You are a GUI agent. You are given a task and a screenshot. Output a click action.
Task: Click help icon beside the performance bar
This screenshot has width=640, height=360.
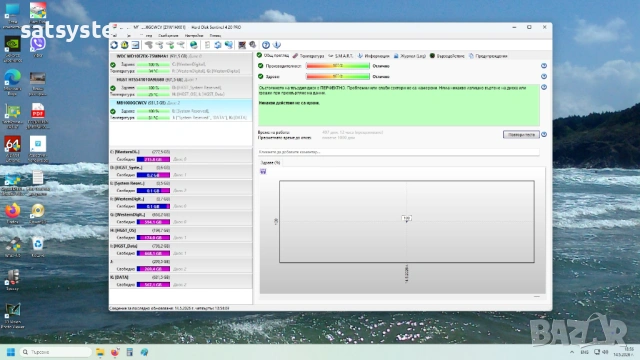pyautogui.click(x=544, y=66)
